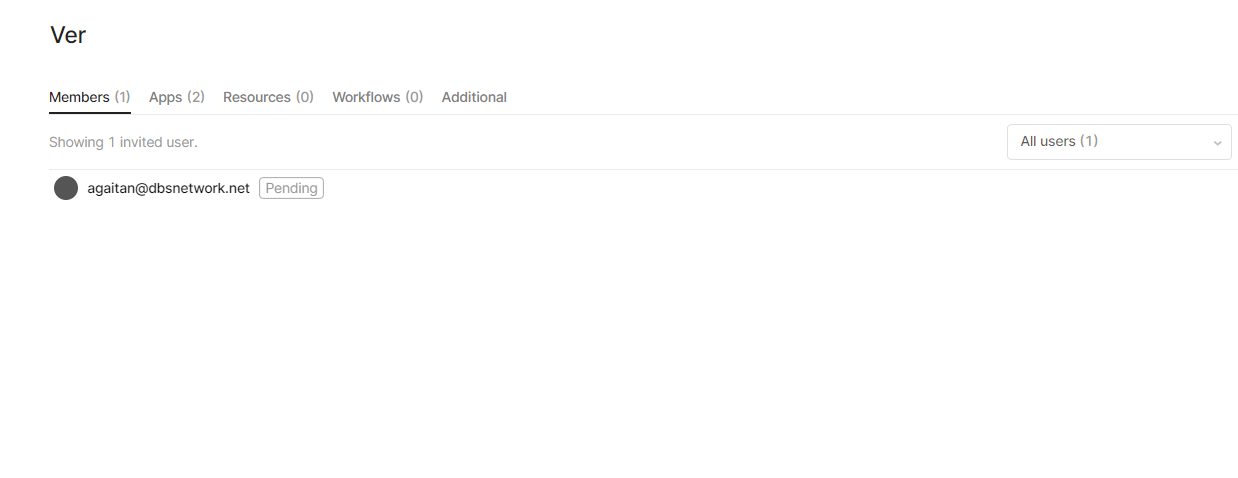1238x478 pixels.
Task: Select the Additional tab
Action: pyautogui.click(x=474, y=97)
